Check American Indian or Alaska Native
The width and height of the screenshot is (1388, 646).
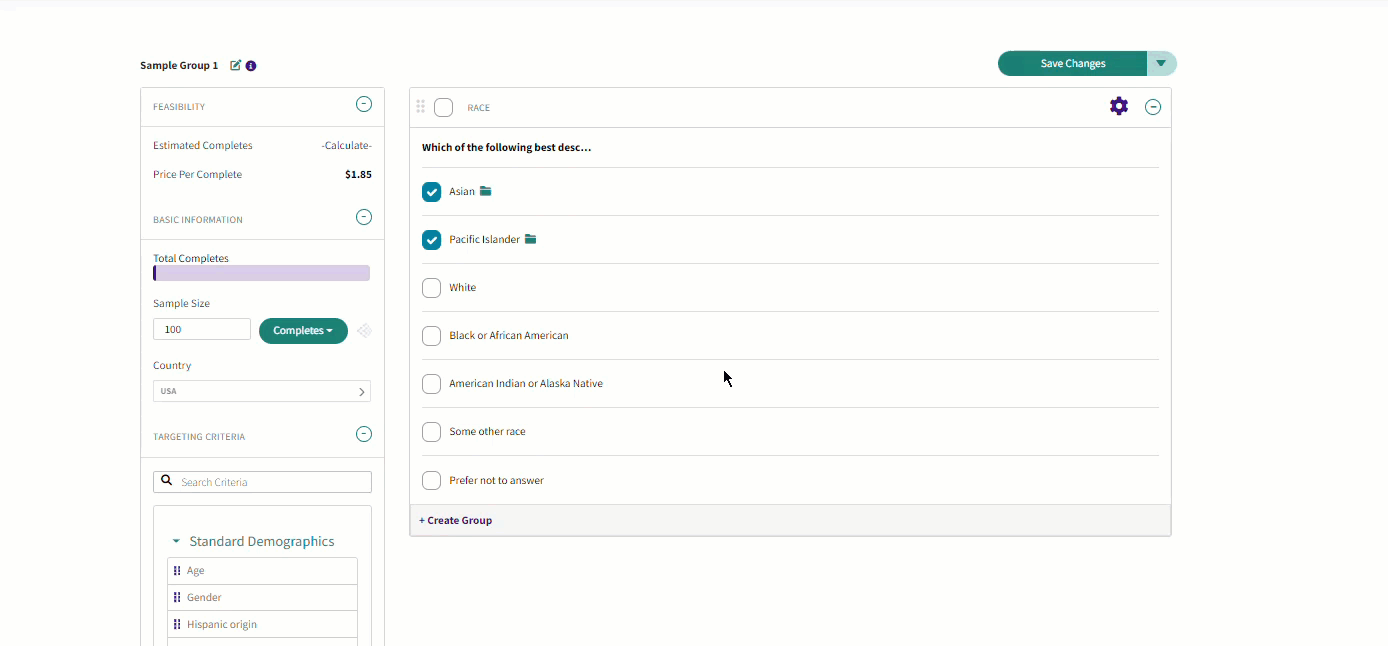[431, 384]
